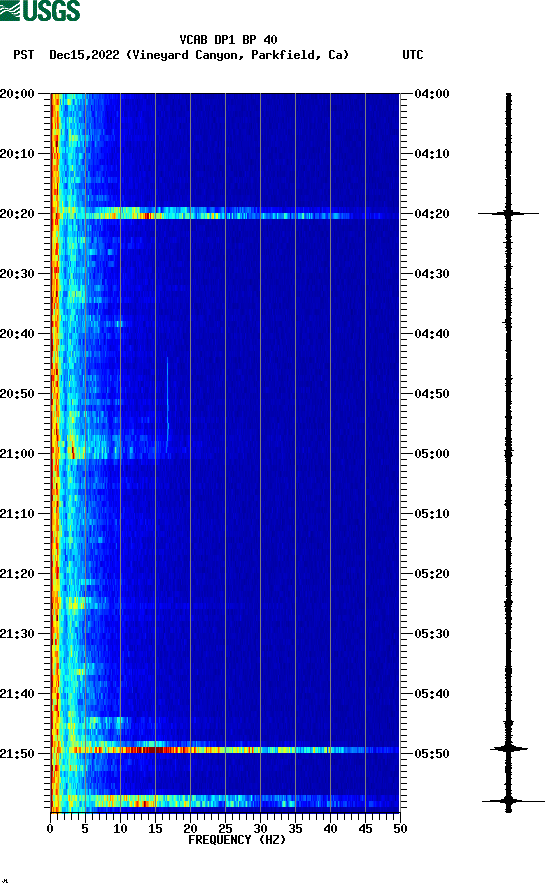The image size is (552, 892).
Task: Click the 25 Hz frequency tick label
Action: coord(225,829)
